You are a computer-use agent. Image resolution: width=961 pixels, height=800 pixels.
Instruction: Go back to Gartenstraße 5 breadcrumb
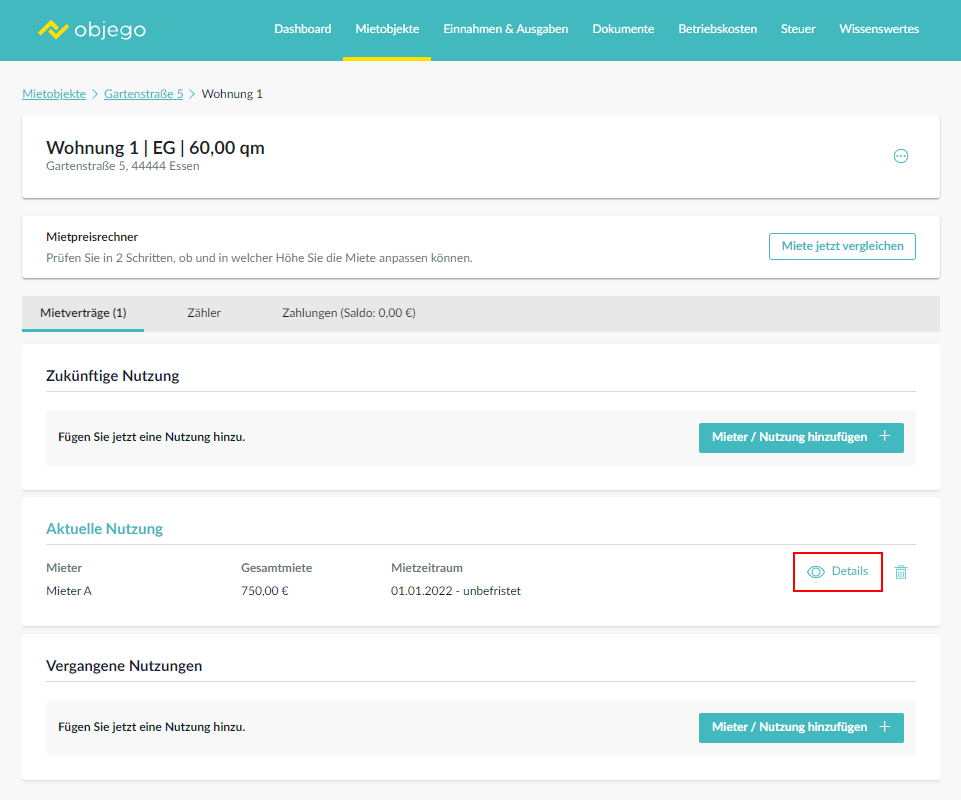[x=143, y=94]
